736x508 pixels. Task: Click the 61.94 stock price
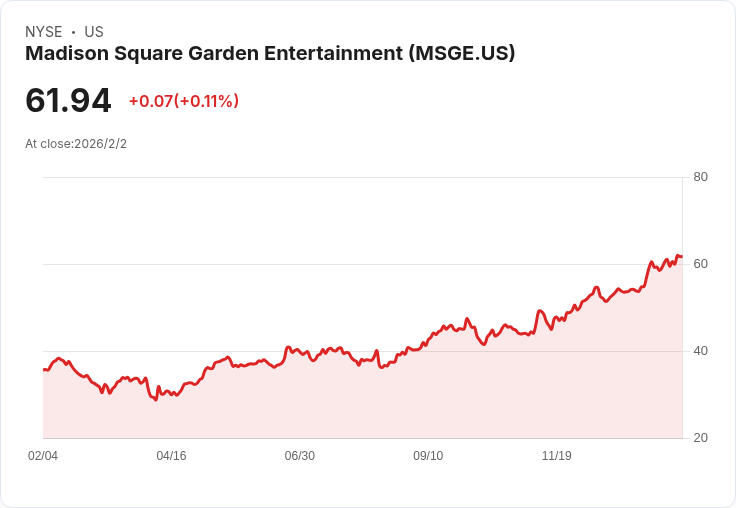pos(68,100)
